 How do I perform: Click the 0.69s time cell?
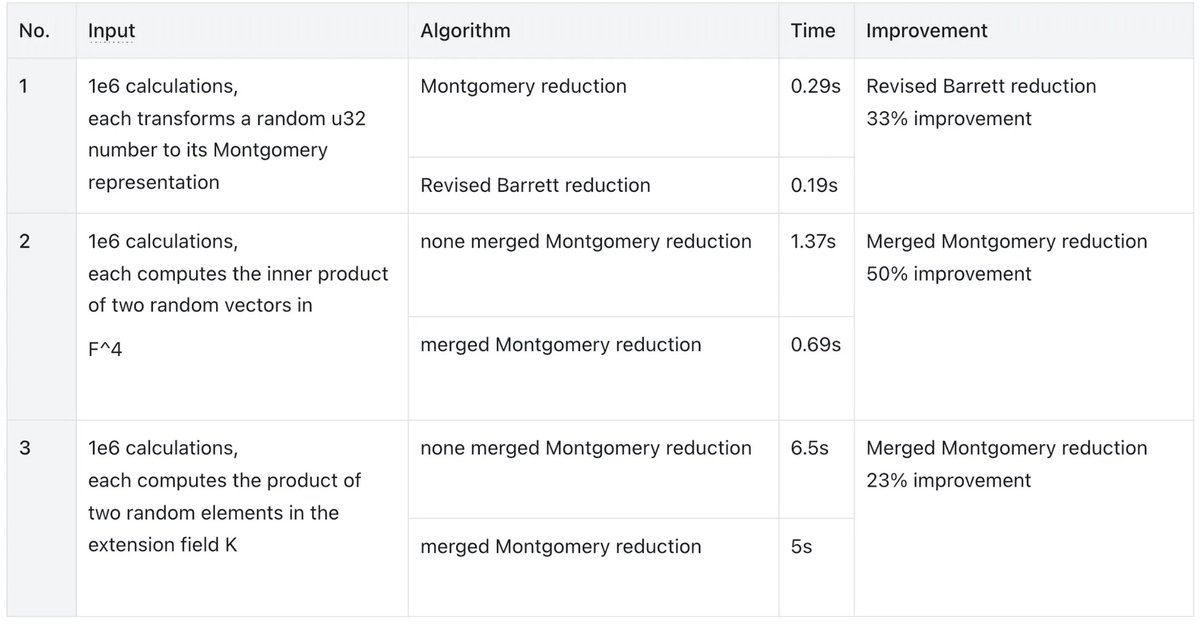tap(816, 369)
